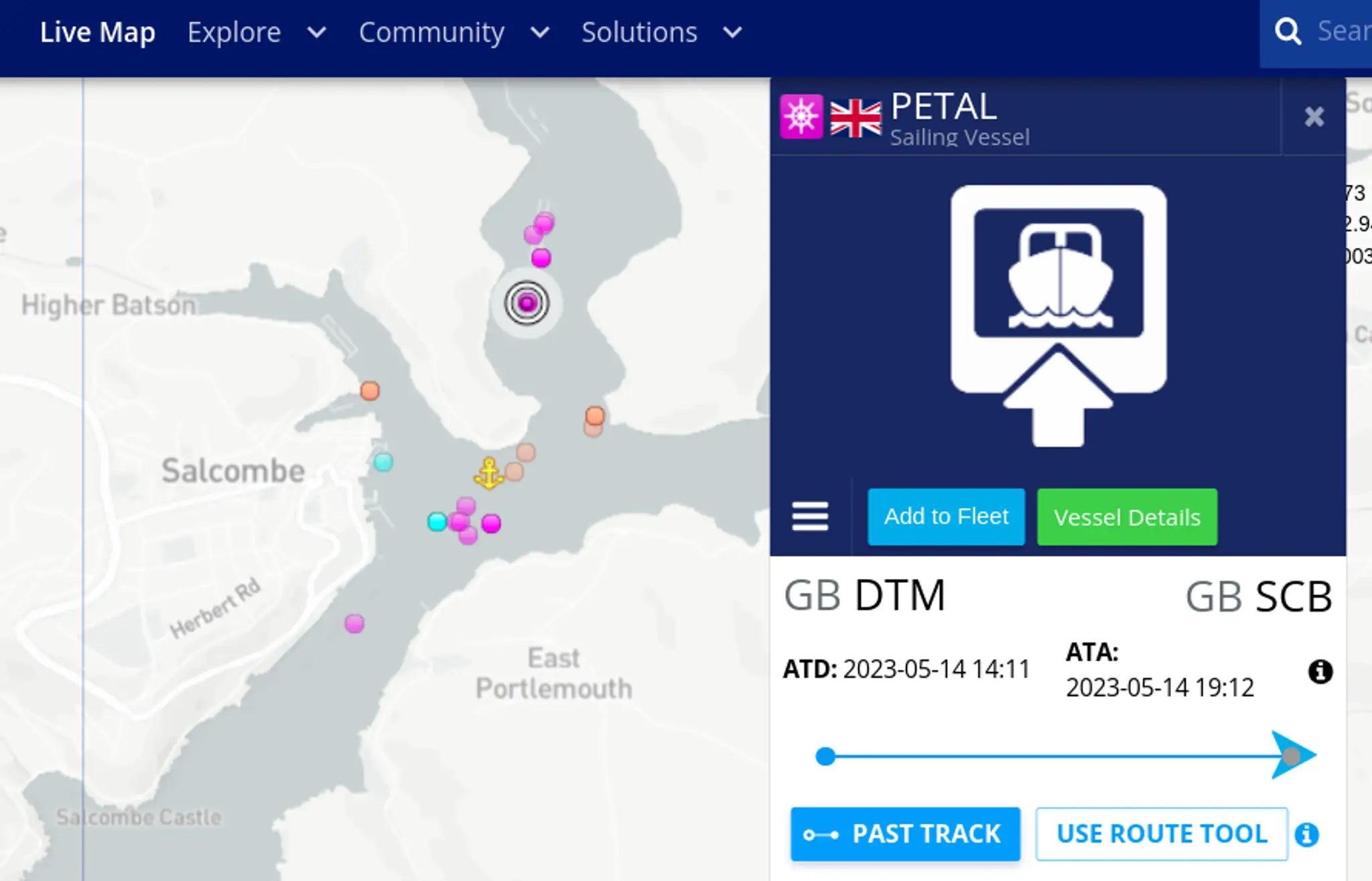
Task: Click the magnifying glass search icon
Action: coord(1288,31)
